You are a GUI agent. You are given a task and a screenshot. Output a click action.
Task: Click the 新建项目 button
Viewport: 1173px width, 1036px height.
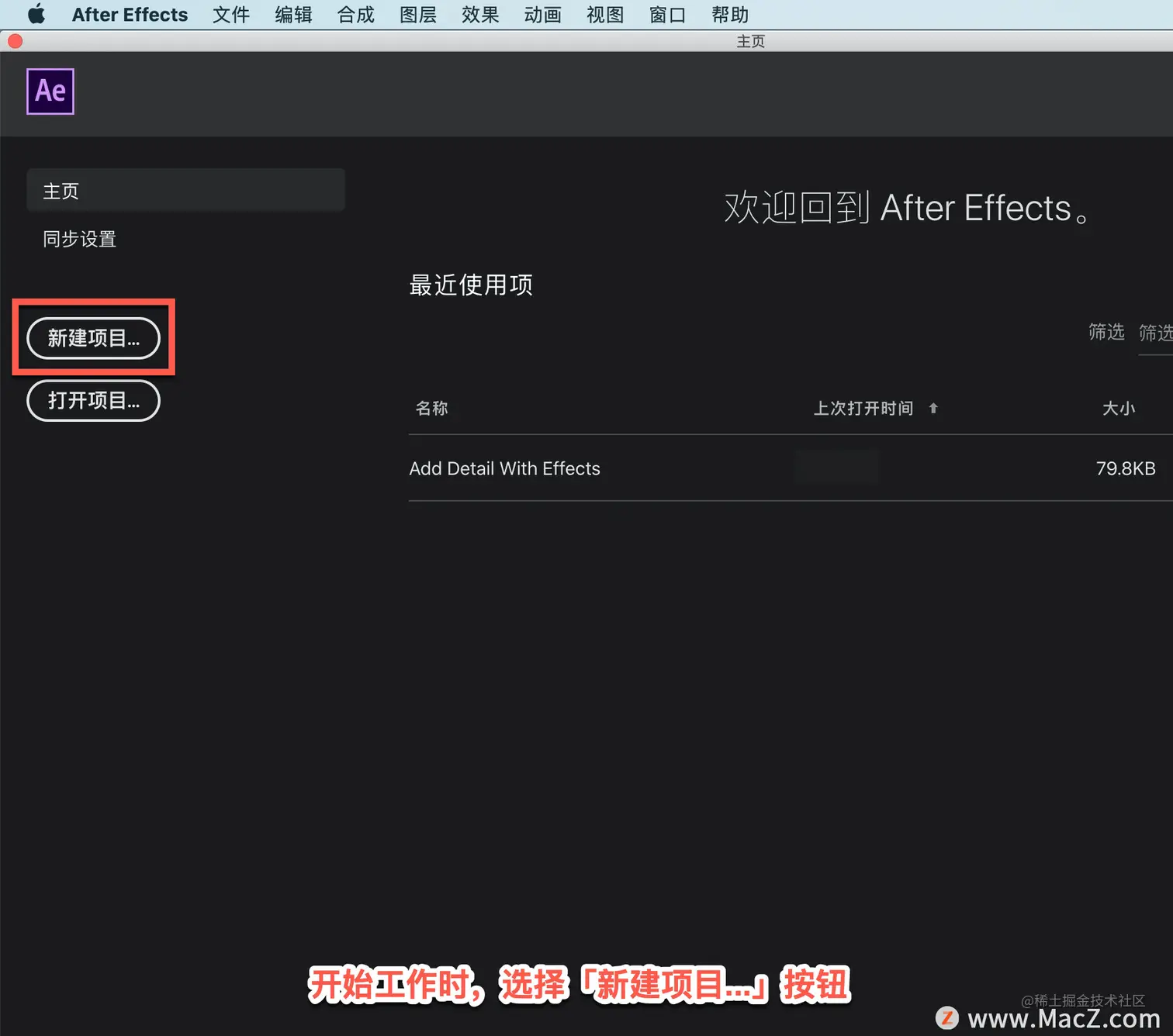[92, 338]
